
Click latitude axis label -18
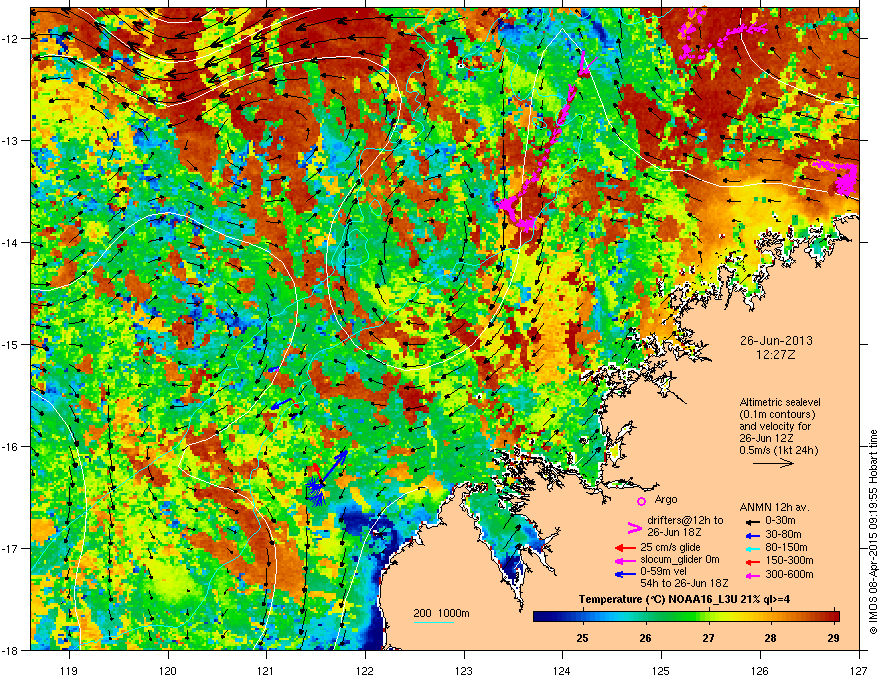click(11, 650)
